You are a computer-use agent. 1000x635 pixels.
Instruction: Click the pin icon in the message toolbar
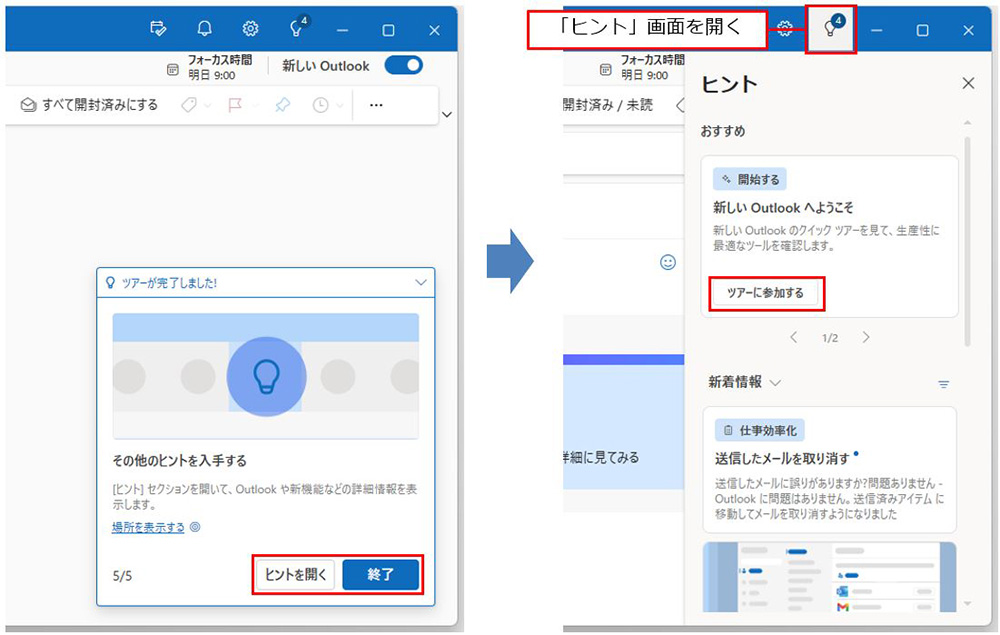[283, 104]
